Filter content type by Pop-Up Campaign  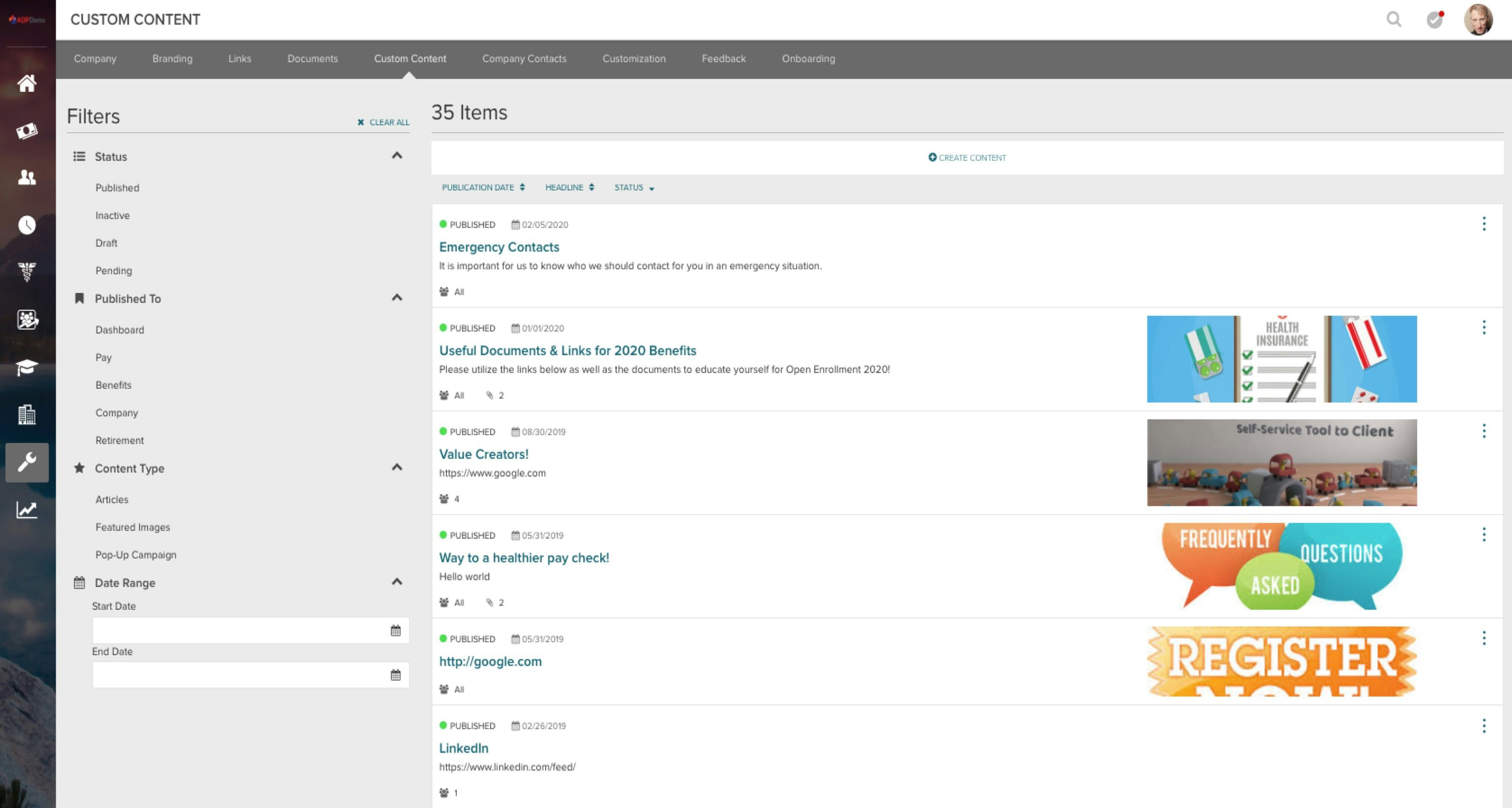tap(136, 555)
